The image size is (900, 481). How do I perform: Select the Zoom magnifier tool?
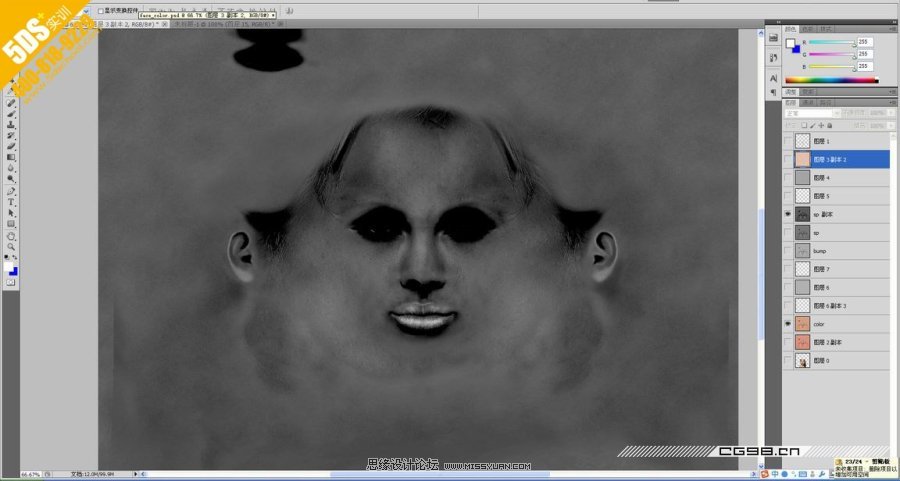click(11, 247)
